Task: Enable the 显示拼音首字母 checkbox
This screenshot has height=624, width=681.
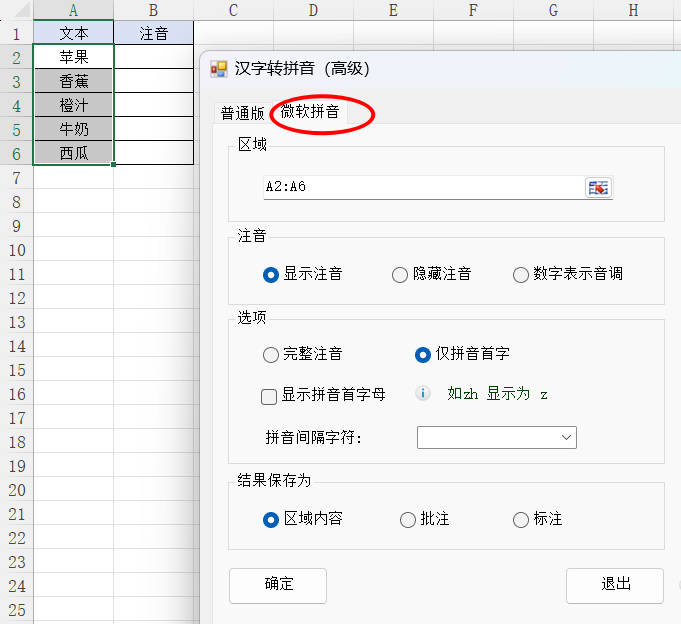Action: (x=269, y=396)
